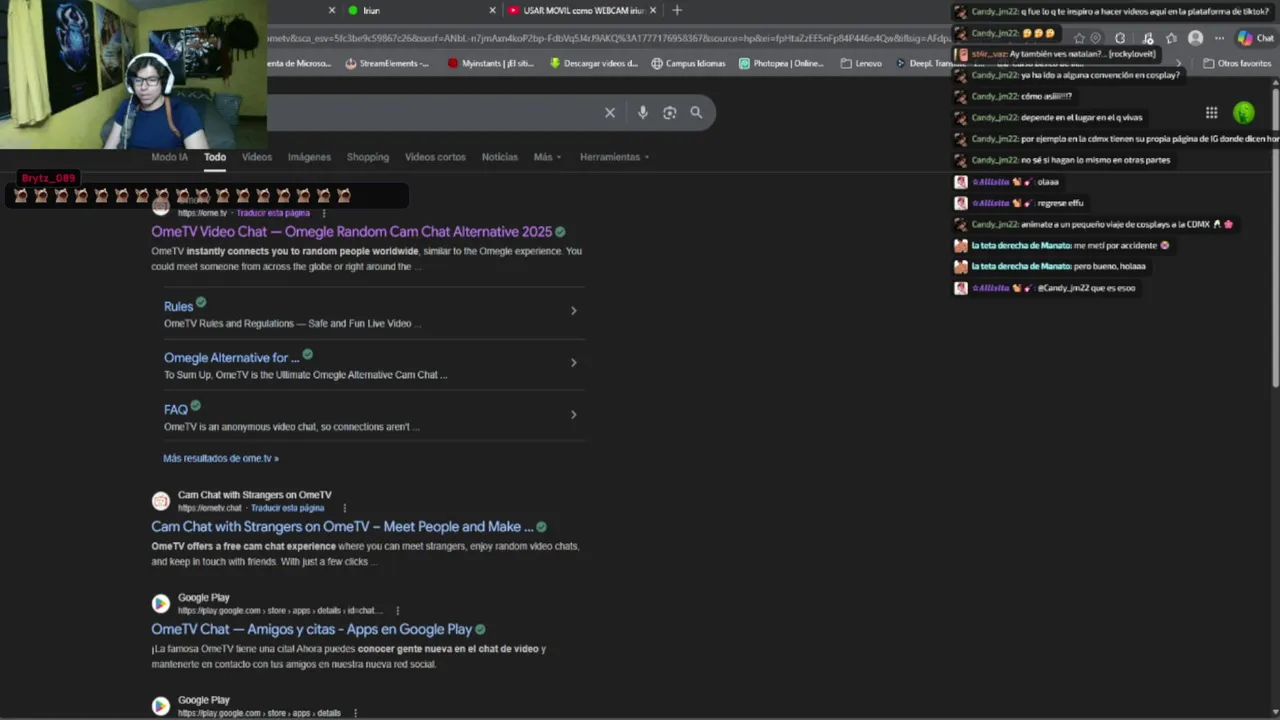Screen dimensions: 1280x720
Task: Switch to Shopping results tab
Action: [x=367, y=157]
